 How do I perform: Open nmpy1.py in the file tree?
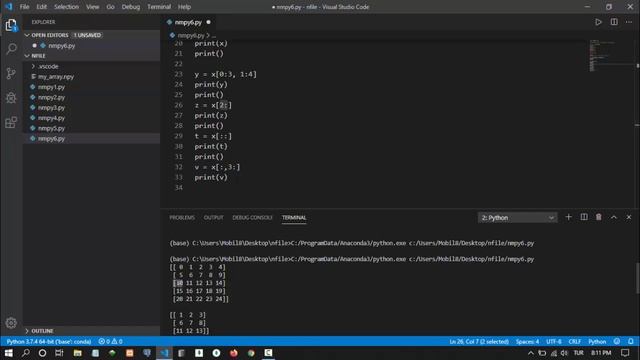point(51,87)
